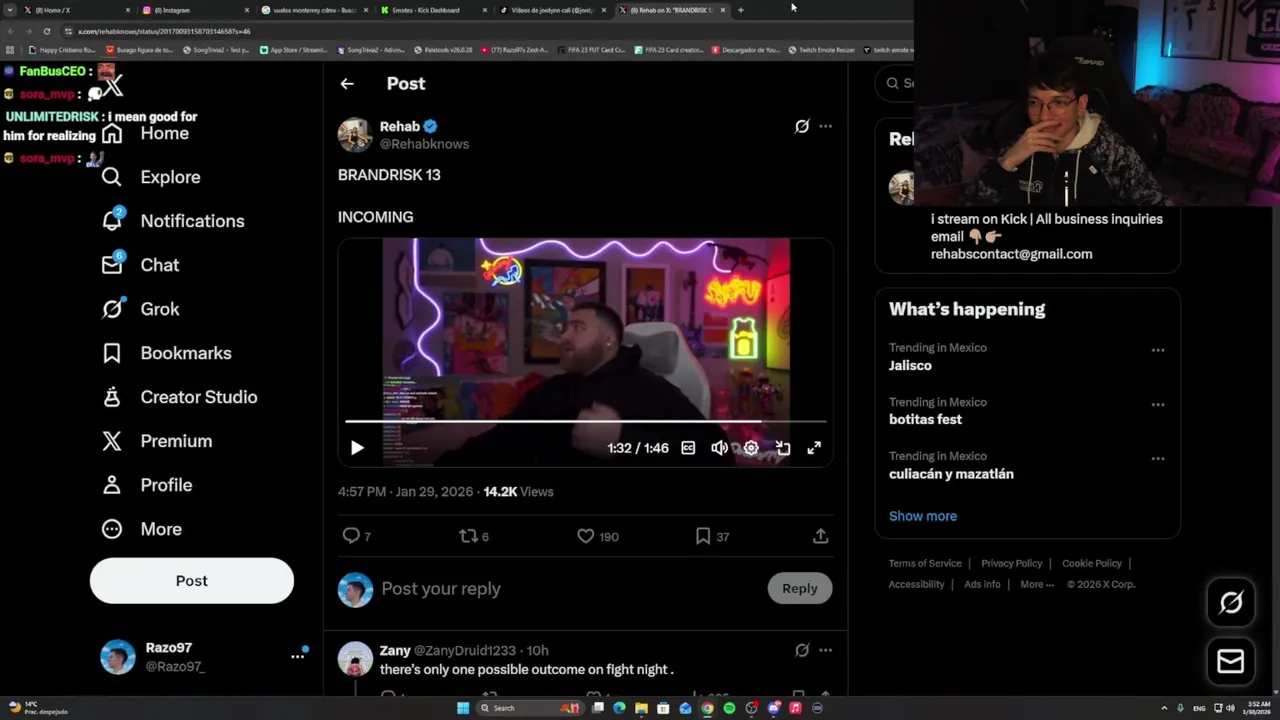The image size is (1280, 720).
Task: Click Show more under trends
Action: pyautogui.click(x=923, y=516)
